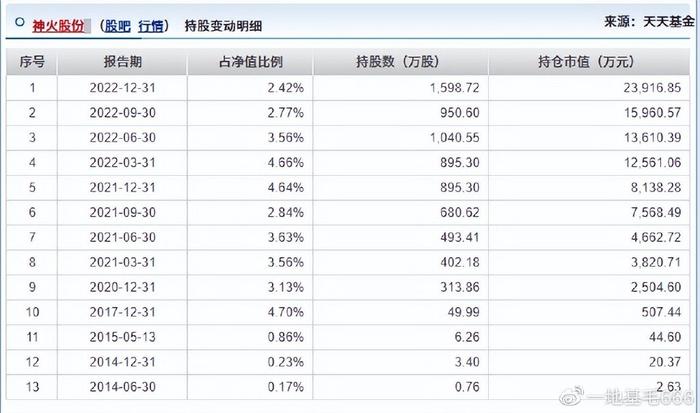Image resolution: width=700 pixels, height=413 pixels.
Task: Click the Weibo logo watermark
Action: coord(571,396)
